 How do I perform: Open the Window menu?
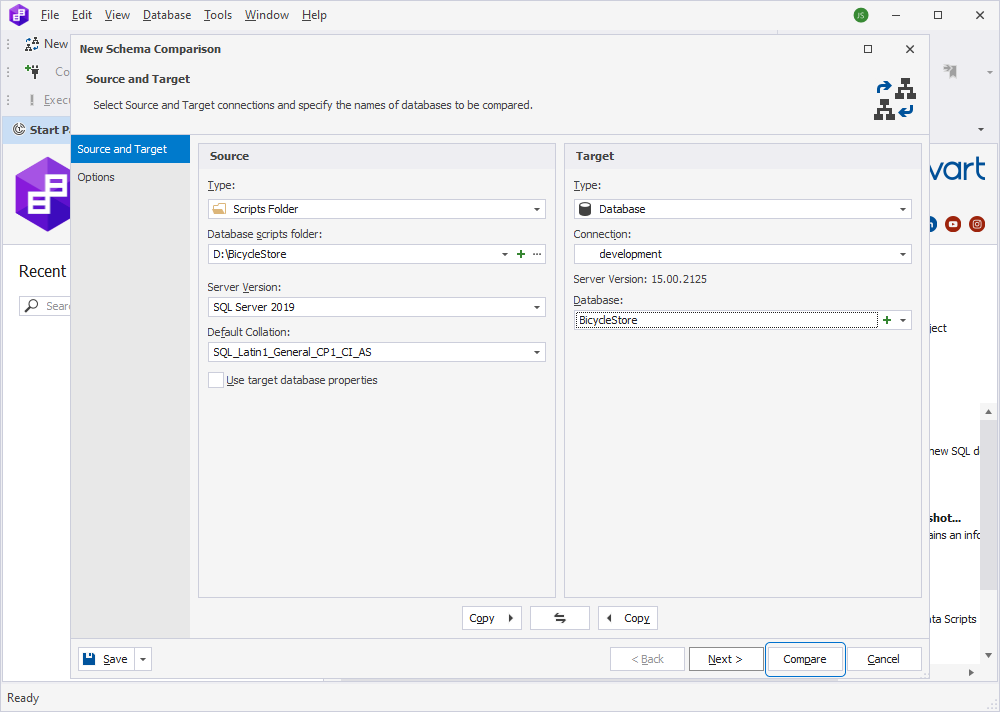267,15
